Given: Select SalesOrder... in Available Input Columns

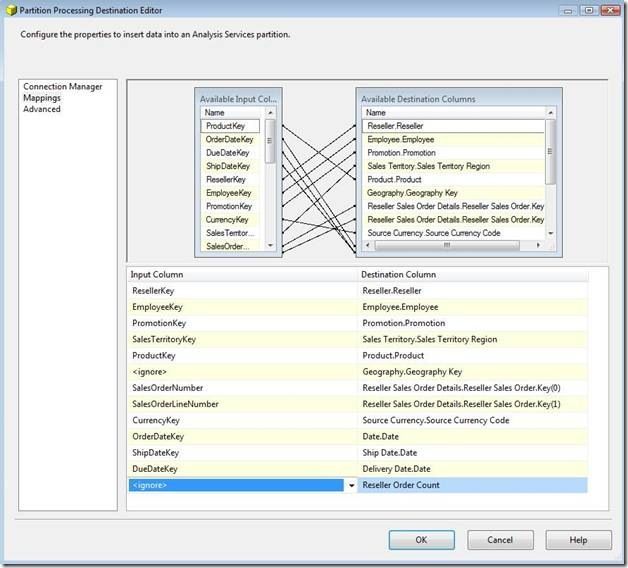Looking at the screenshot, I should [230, 246].
